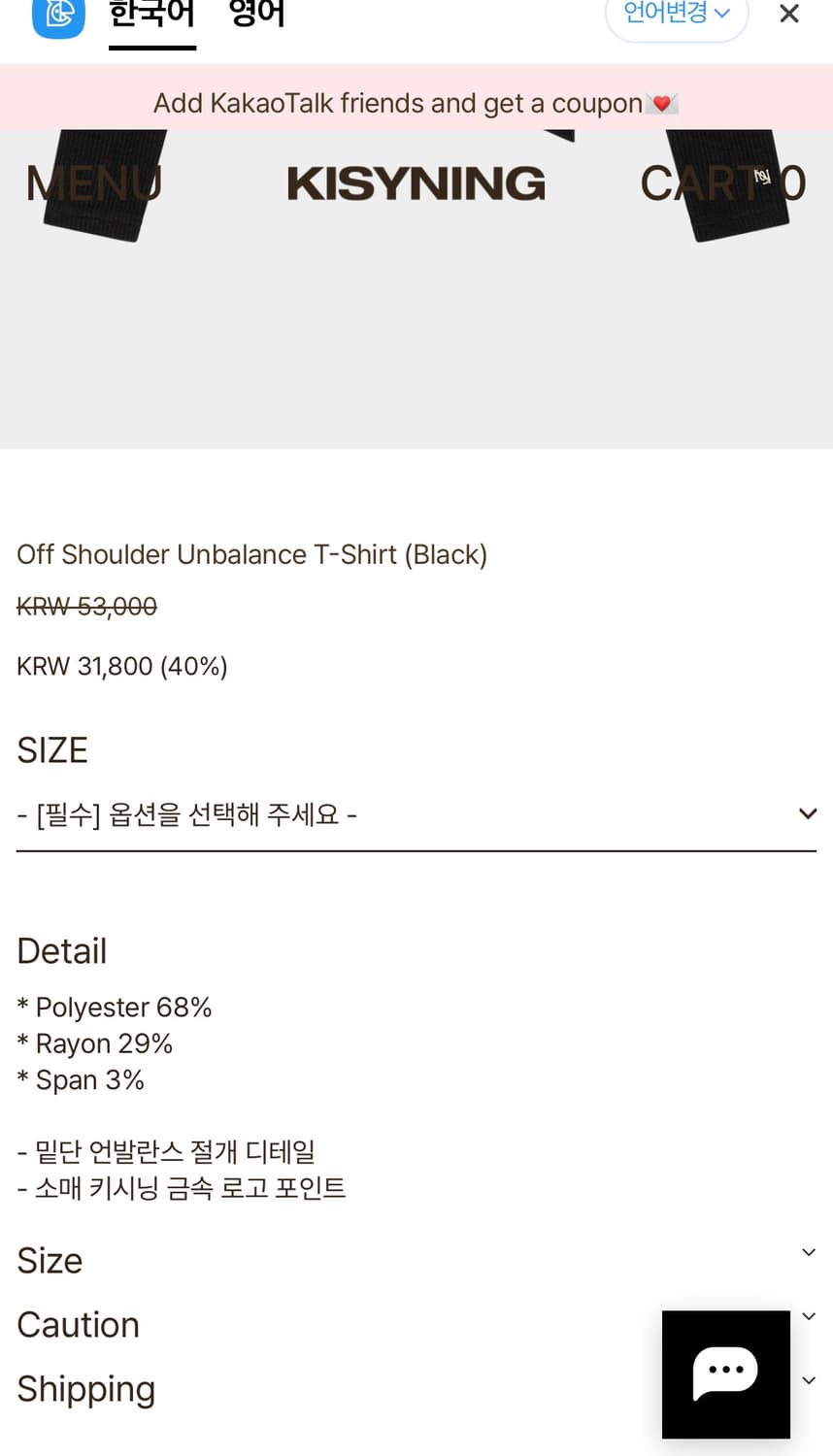This screenshot has height=1456, width=833.
Task: Click the blue translator app icon
Action: [x=58, y=15]
